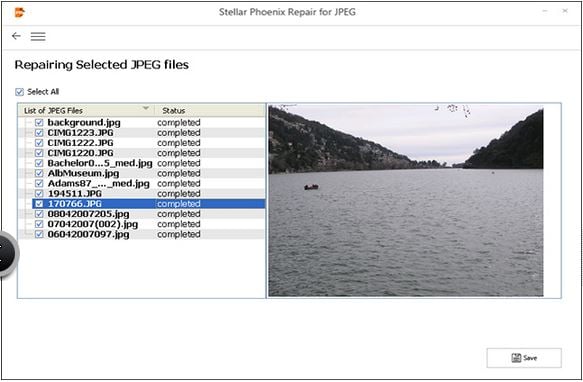Select the CIMG1222.JPG file name

(80, 142)
